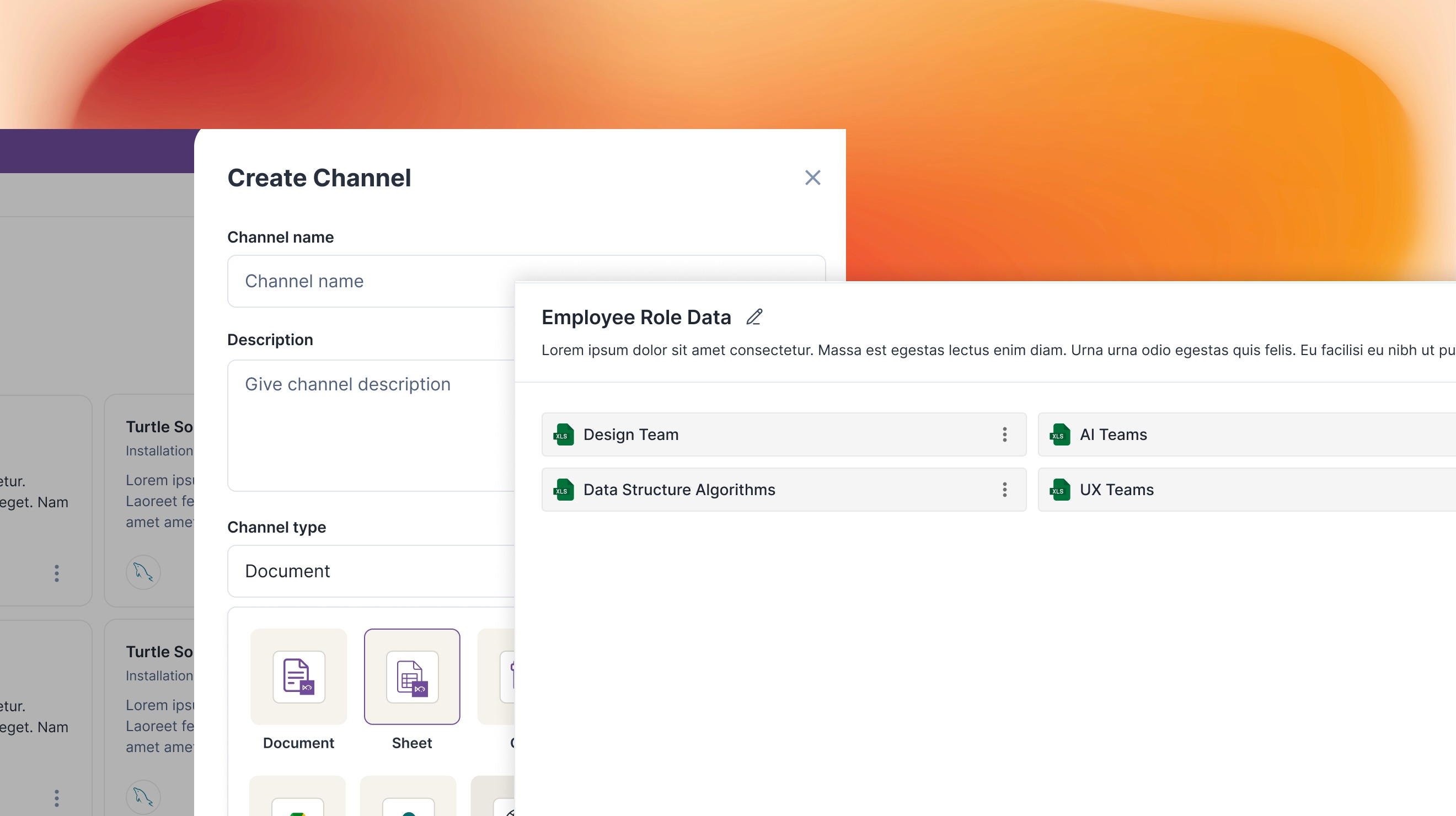Open the AI Teams sheet
The height and width of the screenshot is (816, 1456).
pyautogui.click(x=1247, y=434)
